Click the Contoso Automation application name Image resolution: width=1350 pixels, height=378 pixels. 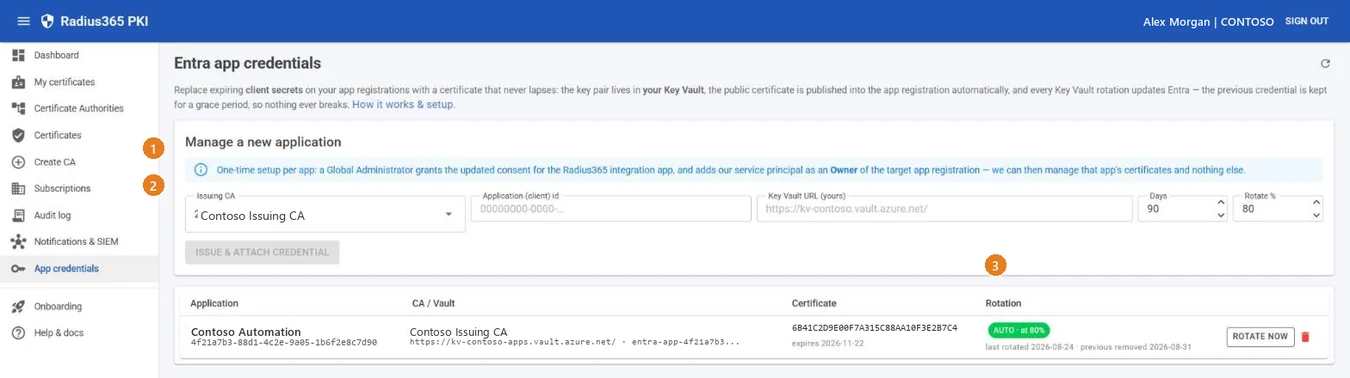(246, 332)
